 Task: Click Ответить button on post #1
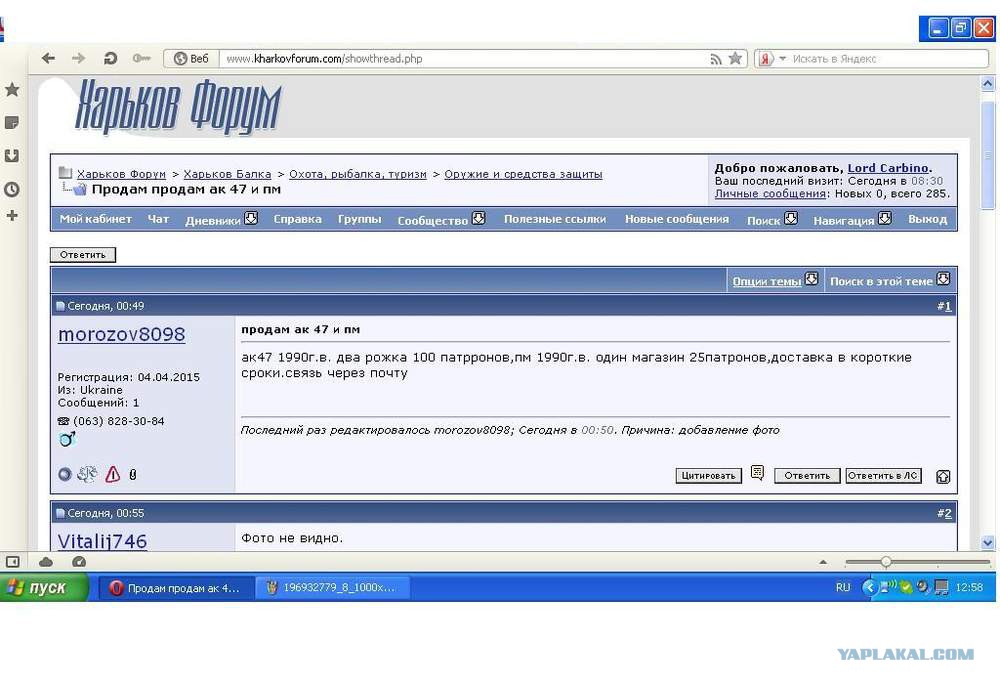(807, 476)
